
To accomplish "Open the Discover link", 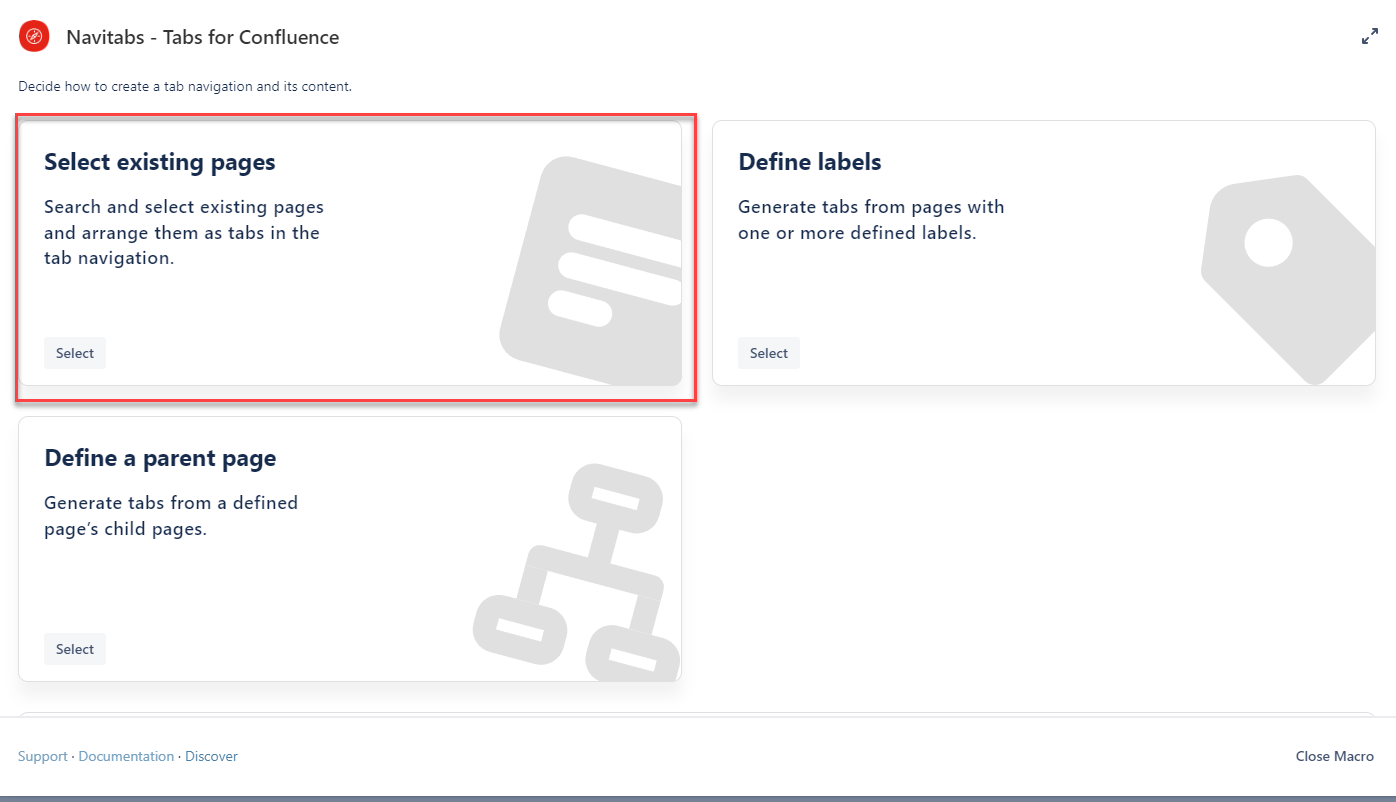I will (211, 756).
